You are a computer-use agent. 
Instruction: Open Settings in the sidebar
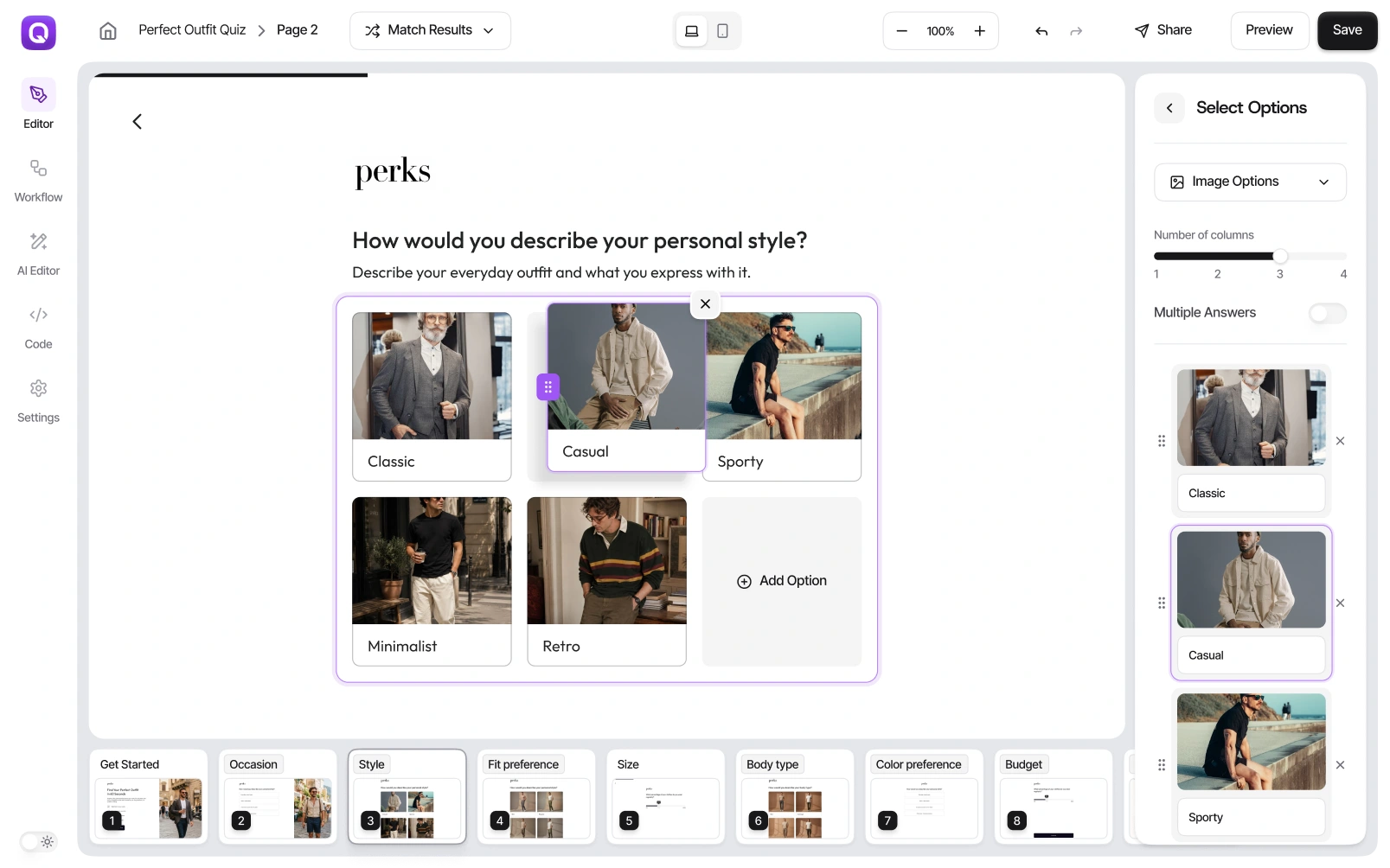38,400
